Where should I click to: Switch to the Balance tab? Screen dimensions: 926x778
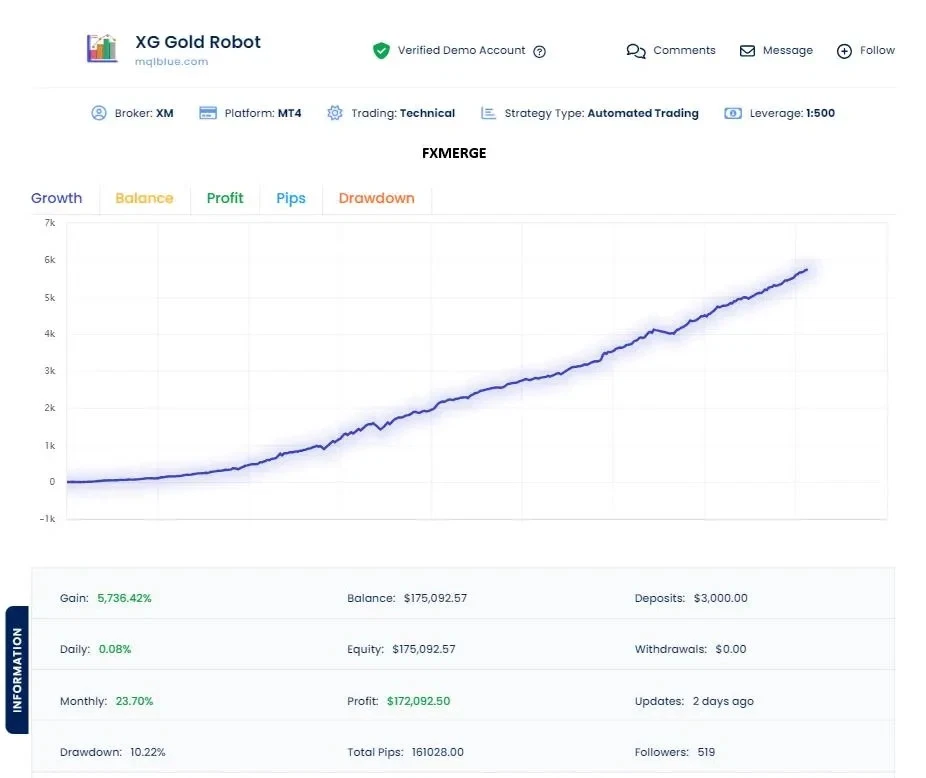coord(144,198)
